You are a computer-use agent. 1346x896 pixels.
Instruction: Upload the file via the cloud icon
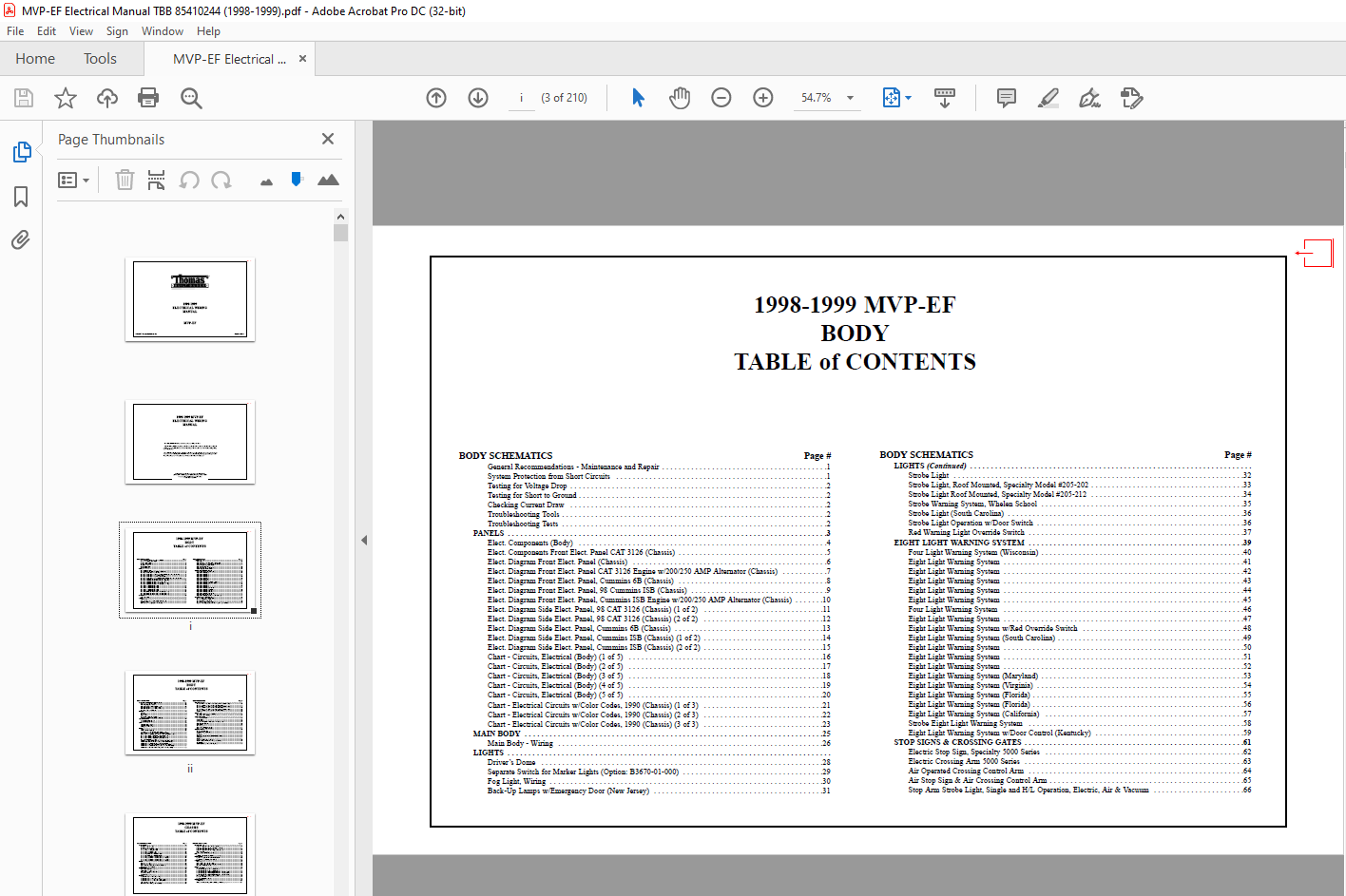point(107,98)
